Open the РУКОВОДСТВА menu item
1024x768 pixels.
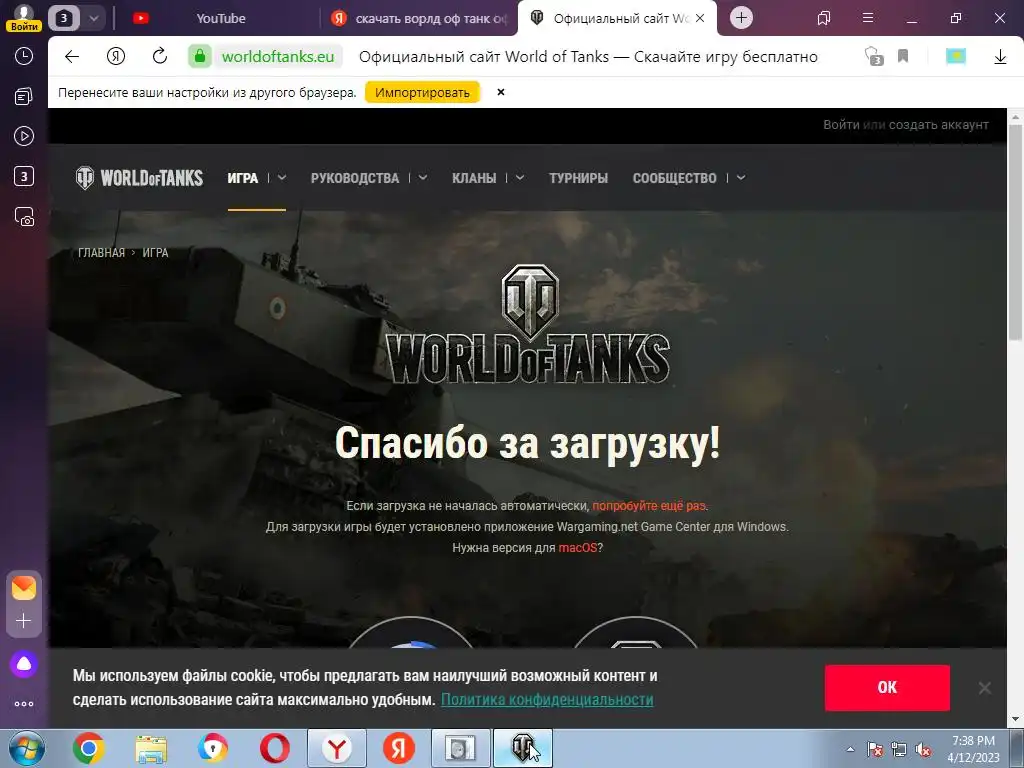tap(355, 178)
